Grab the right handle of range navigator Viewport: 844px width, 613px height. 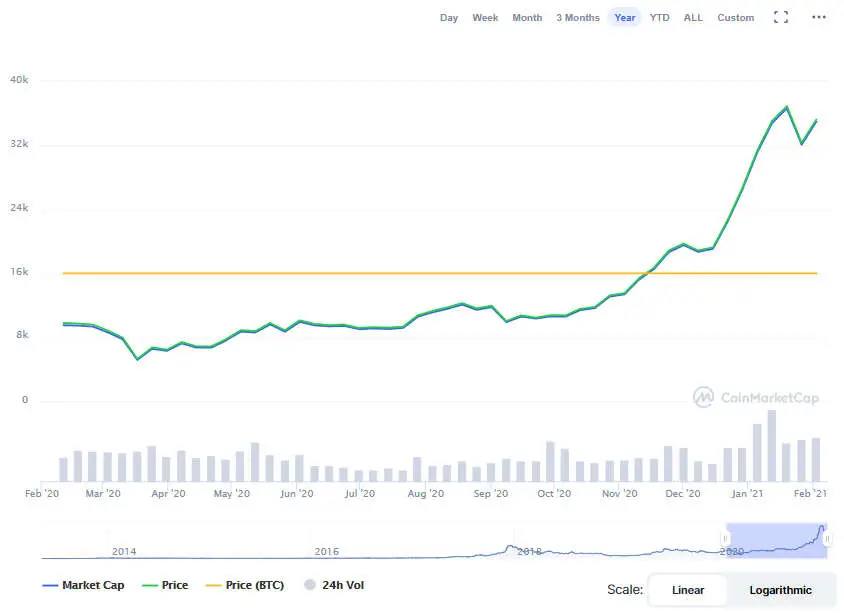pyautogui.click(x=827, y=538)
